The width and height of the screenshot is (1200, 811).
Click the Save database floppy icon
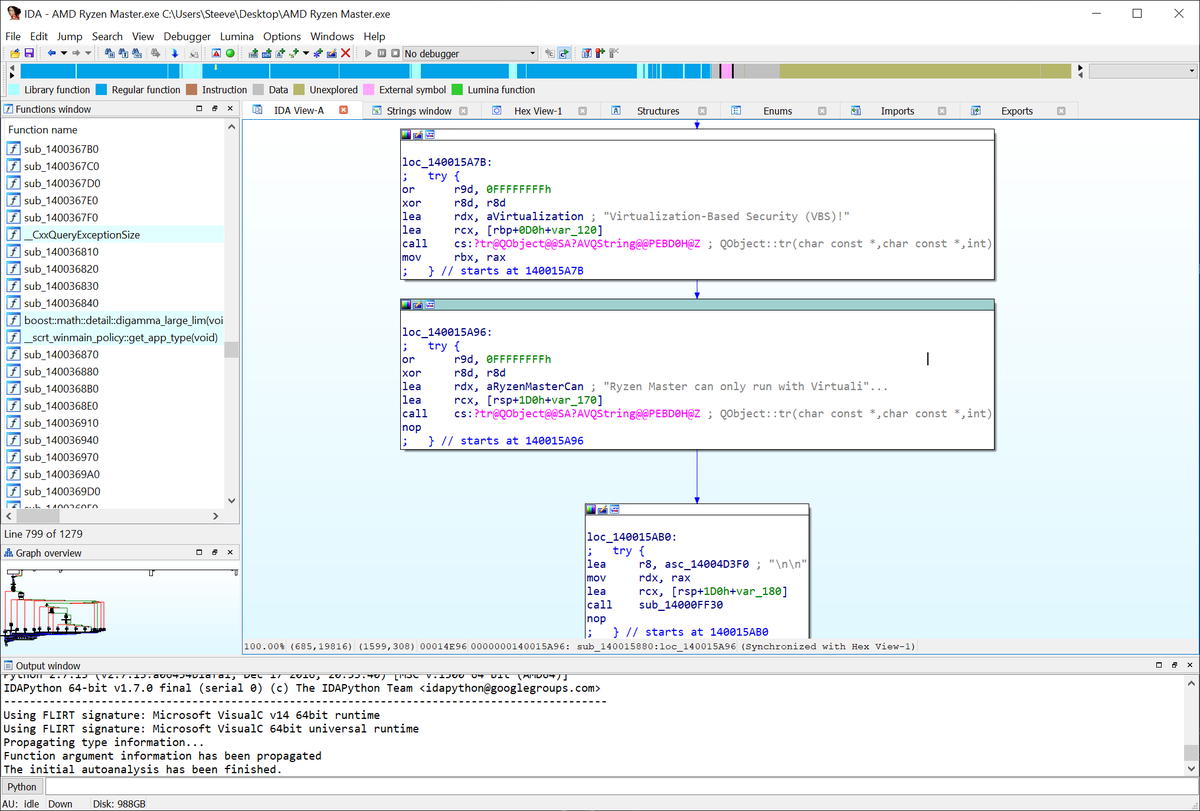(x=29, y=53)
